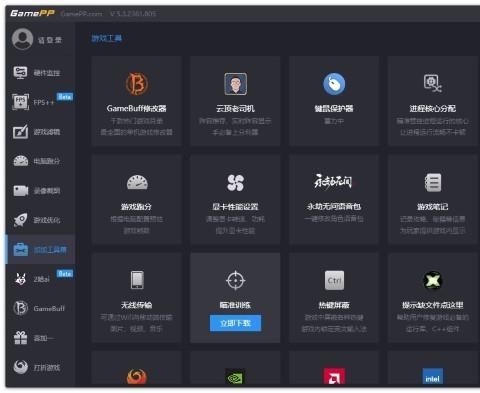The image size is (480, 393).
Task: Open the 永劫无间语音包 card
Action: pos(334,199)
